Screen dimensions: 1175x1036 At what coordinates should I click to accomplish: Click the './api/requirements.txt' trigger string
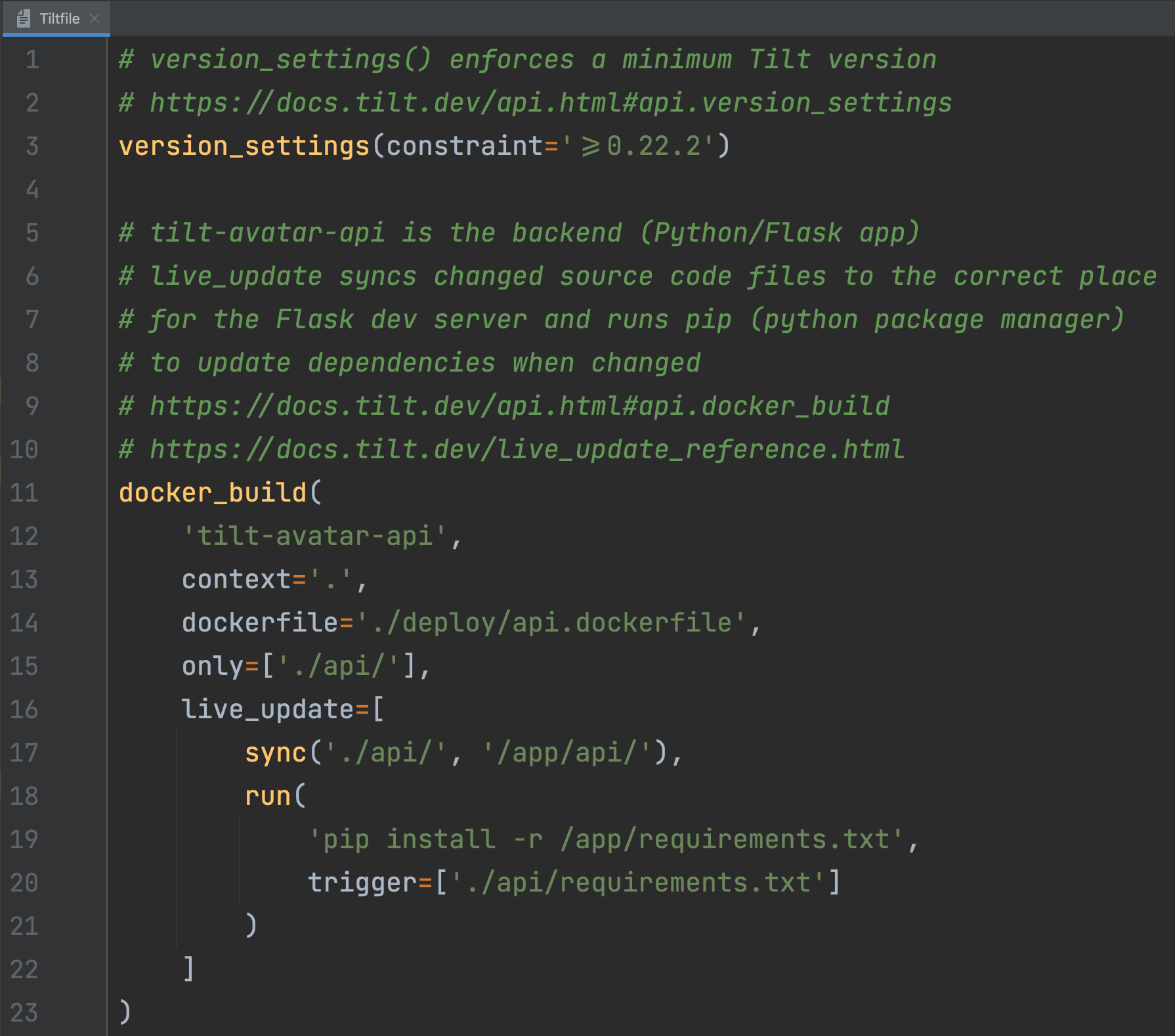click(x=638, y=883)
